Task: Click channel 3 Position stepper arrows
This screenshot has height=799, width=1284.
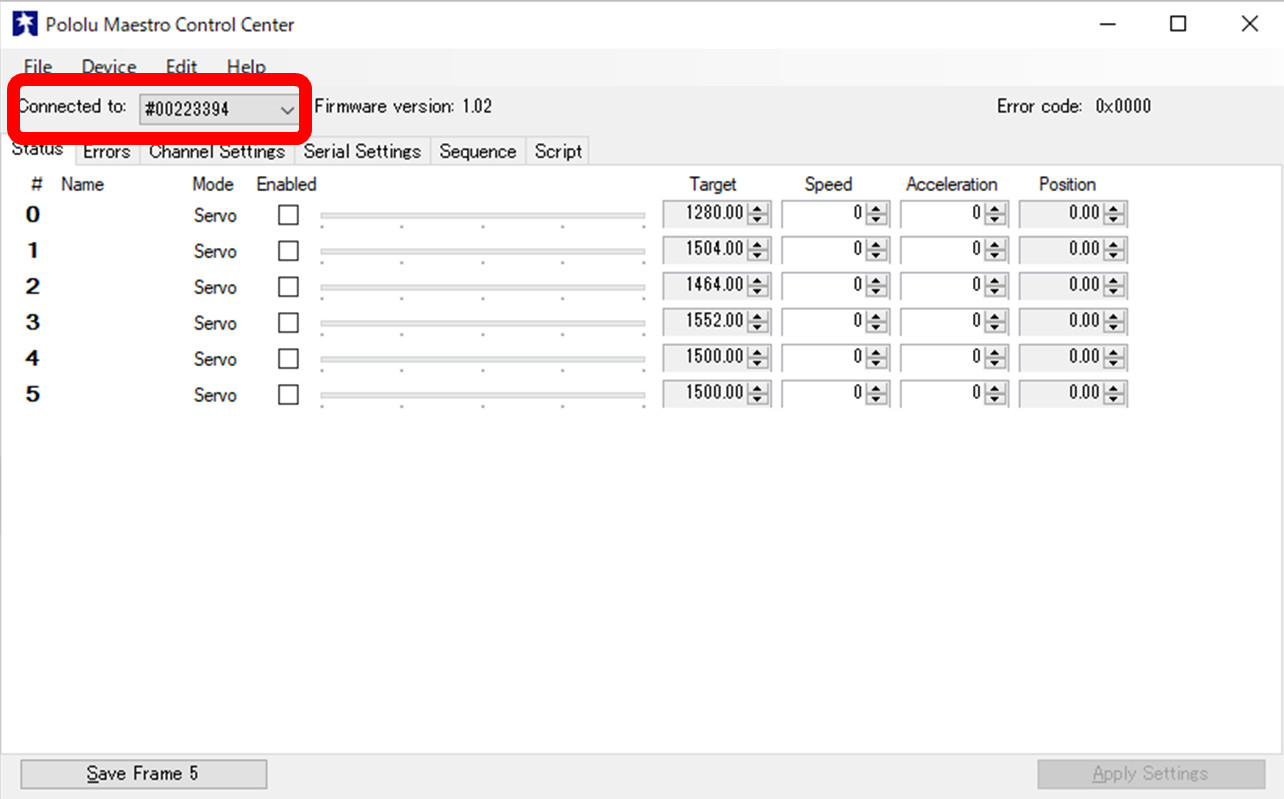Action: [x=1114, y=321]
